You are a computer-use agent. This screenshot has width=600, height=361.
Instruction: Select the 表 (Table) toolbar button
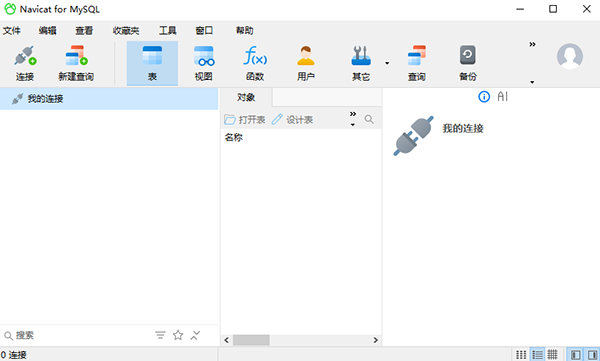tap(152, 63)
